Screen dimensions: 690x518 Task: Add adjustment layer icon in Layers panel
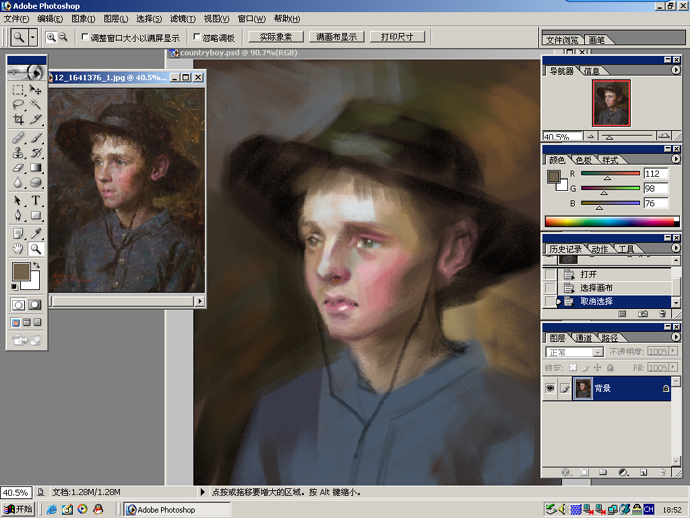[623, 472]
